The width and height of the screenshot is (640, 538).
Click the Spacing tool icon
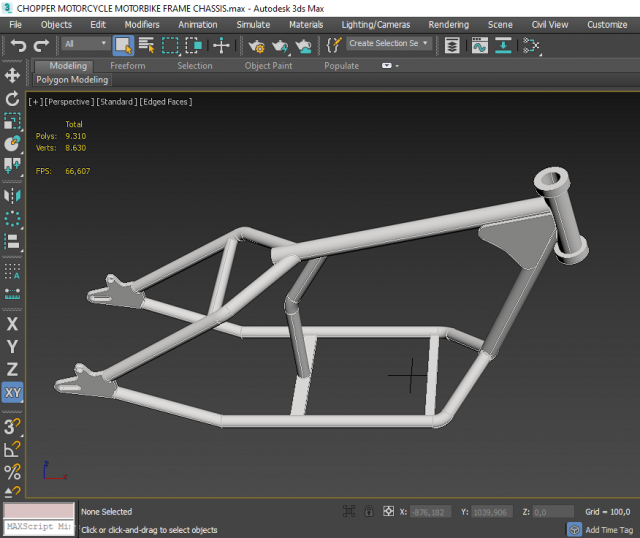pos(12,293)
